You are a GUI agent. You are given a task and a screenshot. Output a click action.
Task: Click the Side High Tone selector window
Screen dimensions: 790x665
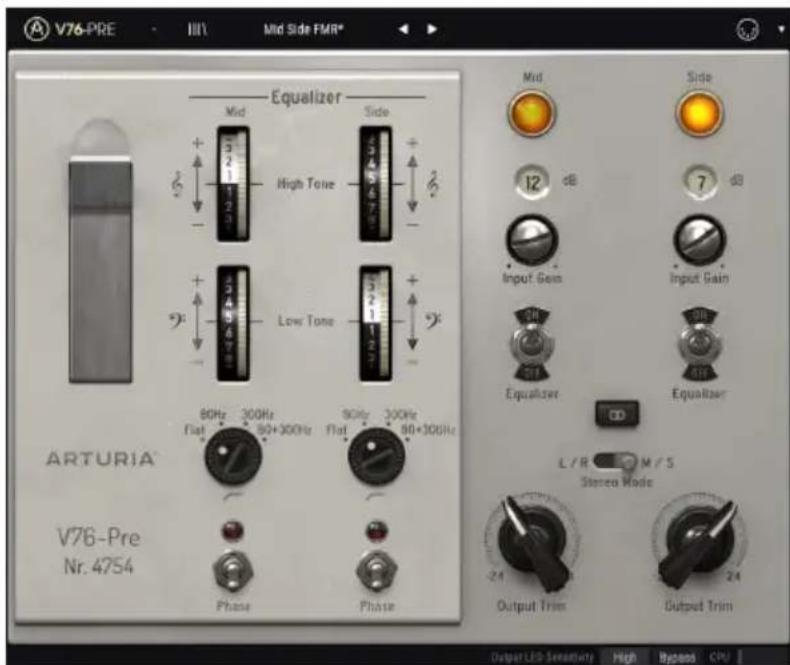click(376, 184)
